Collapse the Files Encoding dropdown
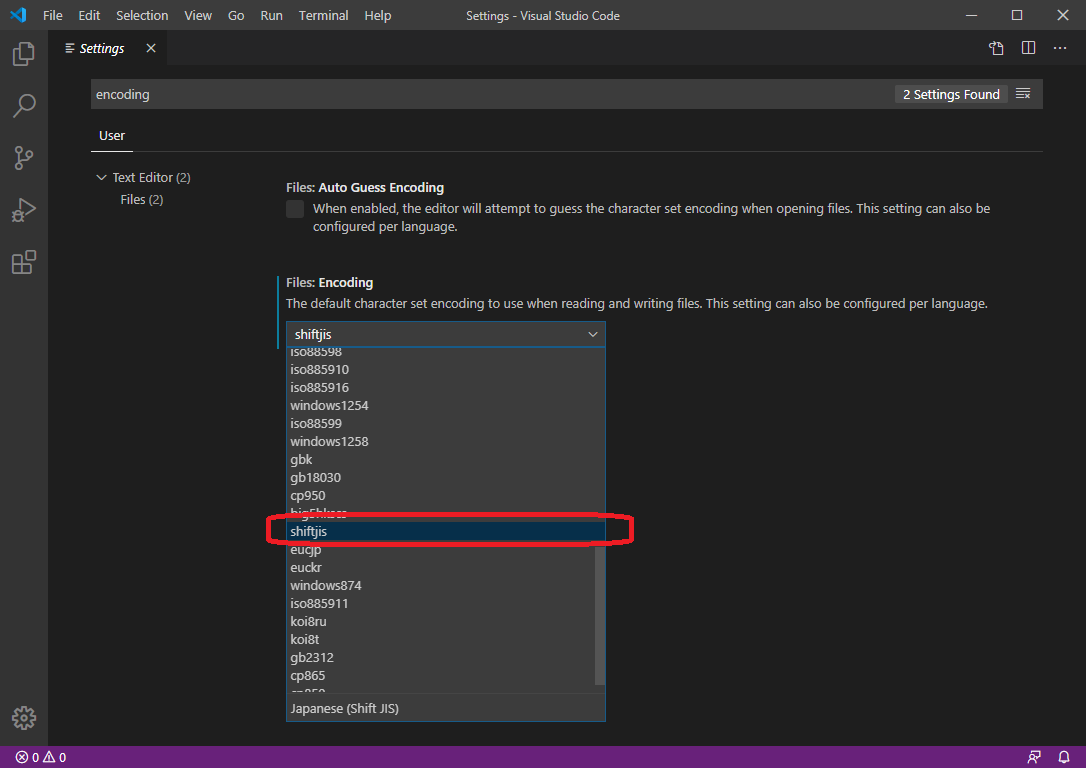The image size is (1086, 768). (593, 334)
